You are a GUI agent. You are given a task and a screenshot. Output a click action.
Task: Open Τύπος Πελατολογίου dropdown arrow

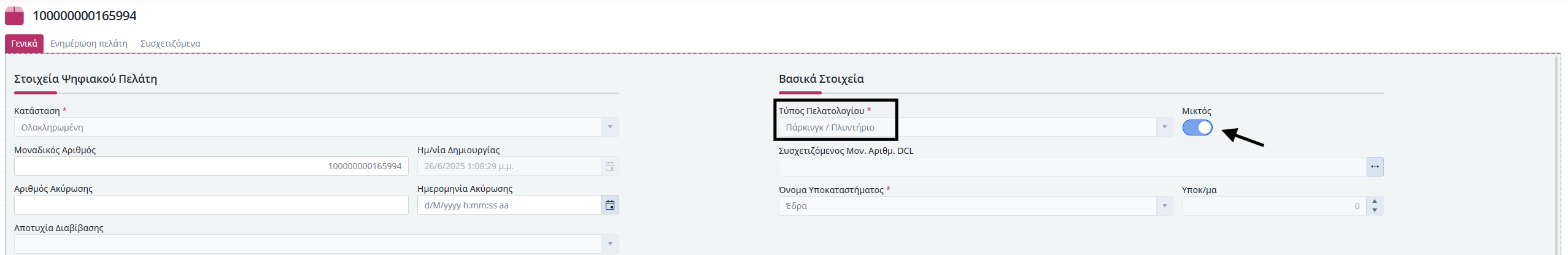click(x=1164, y=127)
